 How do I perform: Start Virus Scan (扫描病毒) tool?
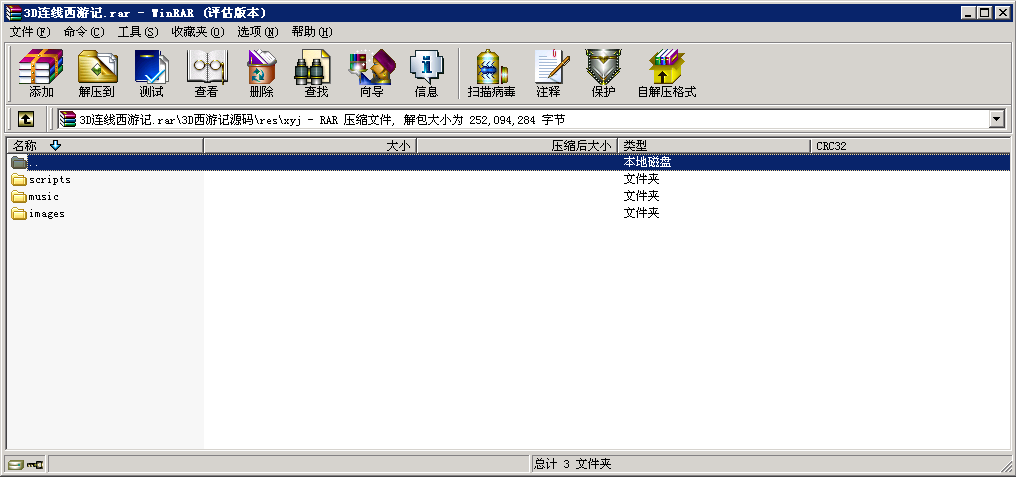pyautogui.click(x=491, y=74)
